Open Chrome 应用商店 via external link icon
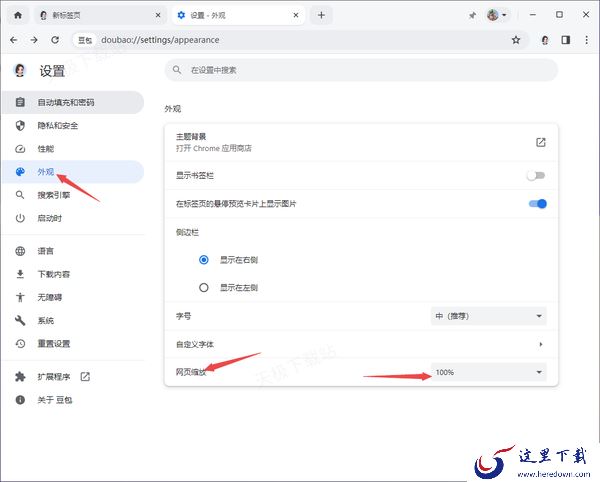The height and width of the screenshot is (482, 600). (x=540, y=142)
